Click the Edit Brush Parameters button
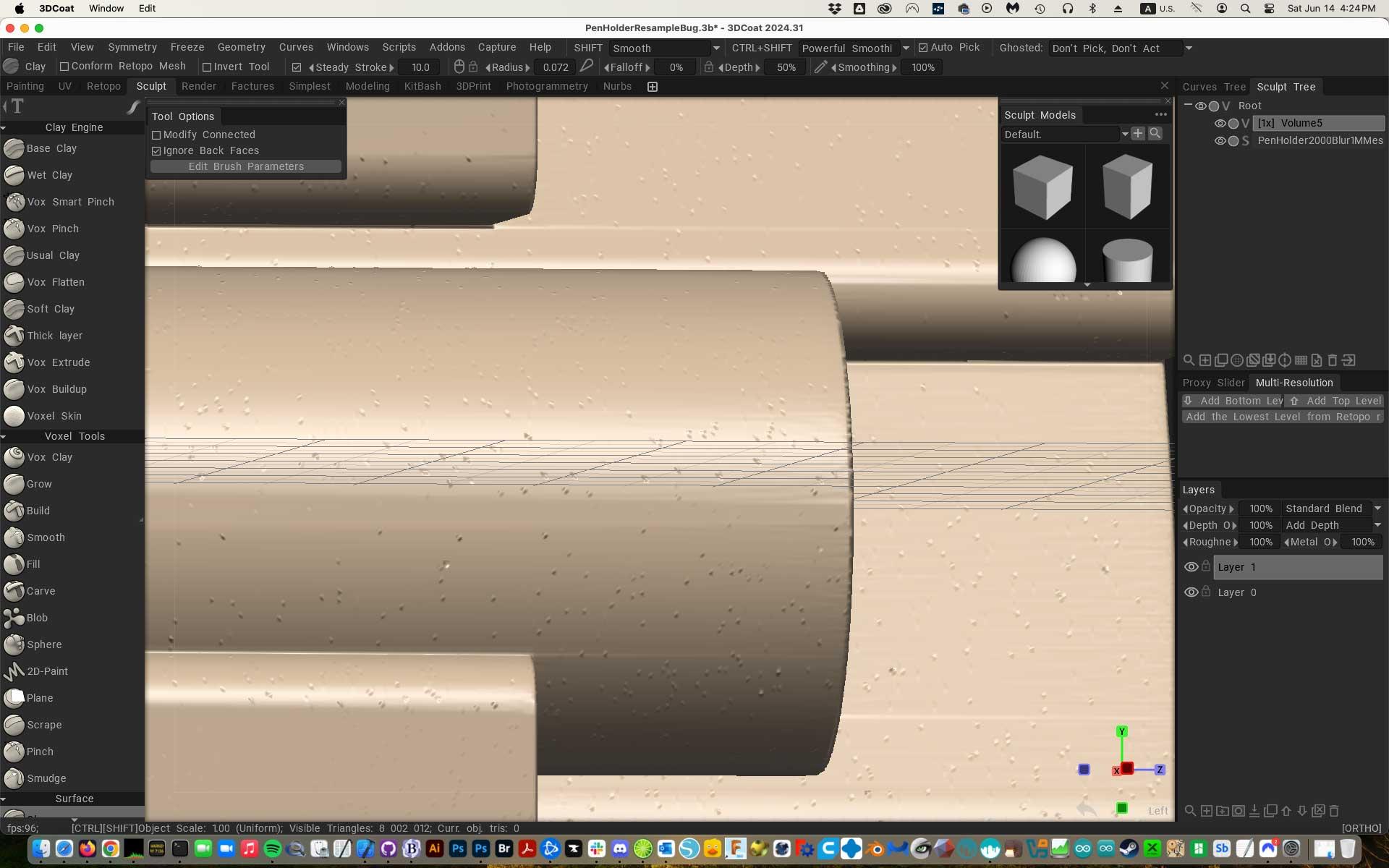The image size is (1389, 868). click(x=246, y=166)
